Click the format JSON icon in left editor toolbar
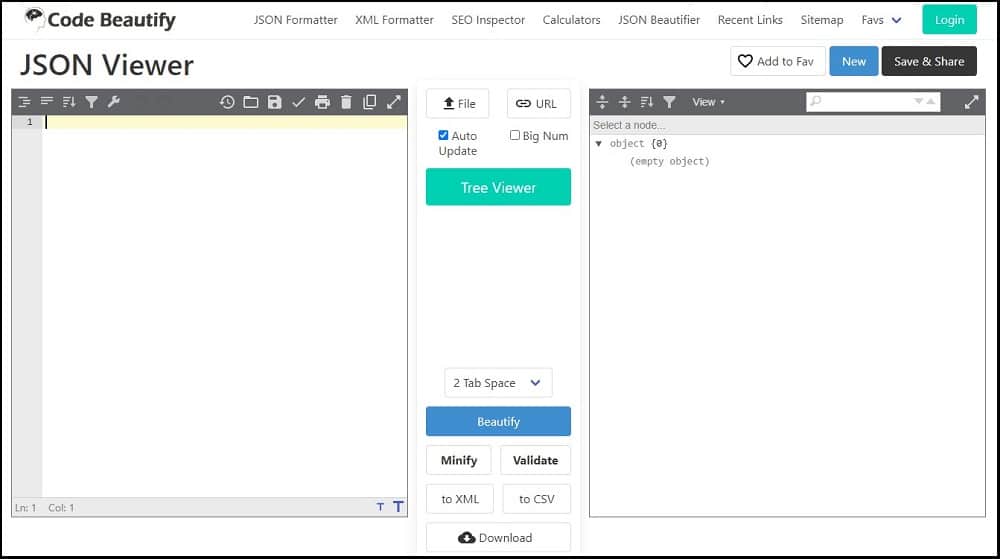 pos(24,101)
